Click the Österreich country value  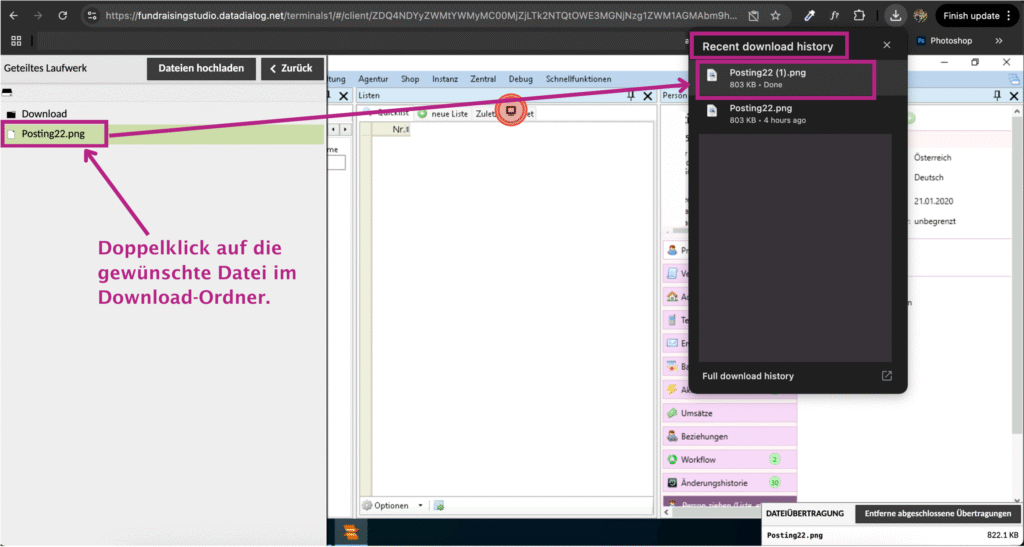tap(933, 157)
